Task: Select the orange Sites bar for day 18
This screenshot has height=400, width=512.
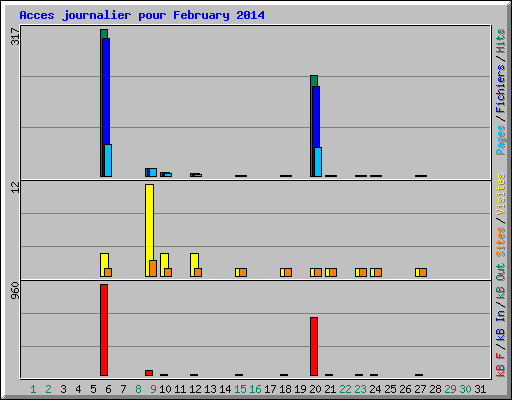Action: coord(288,272)
